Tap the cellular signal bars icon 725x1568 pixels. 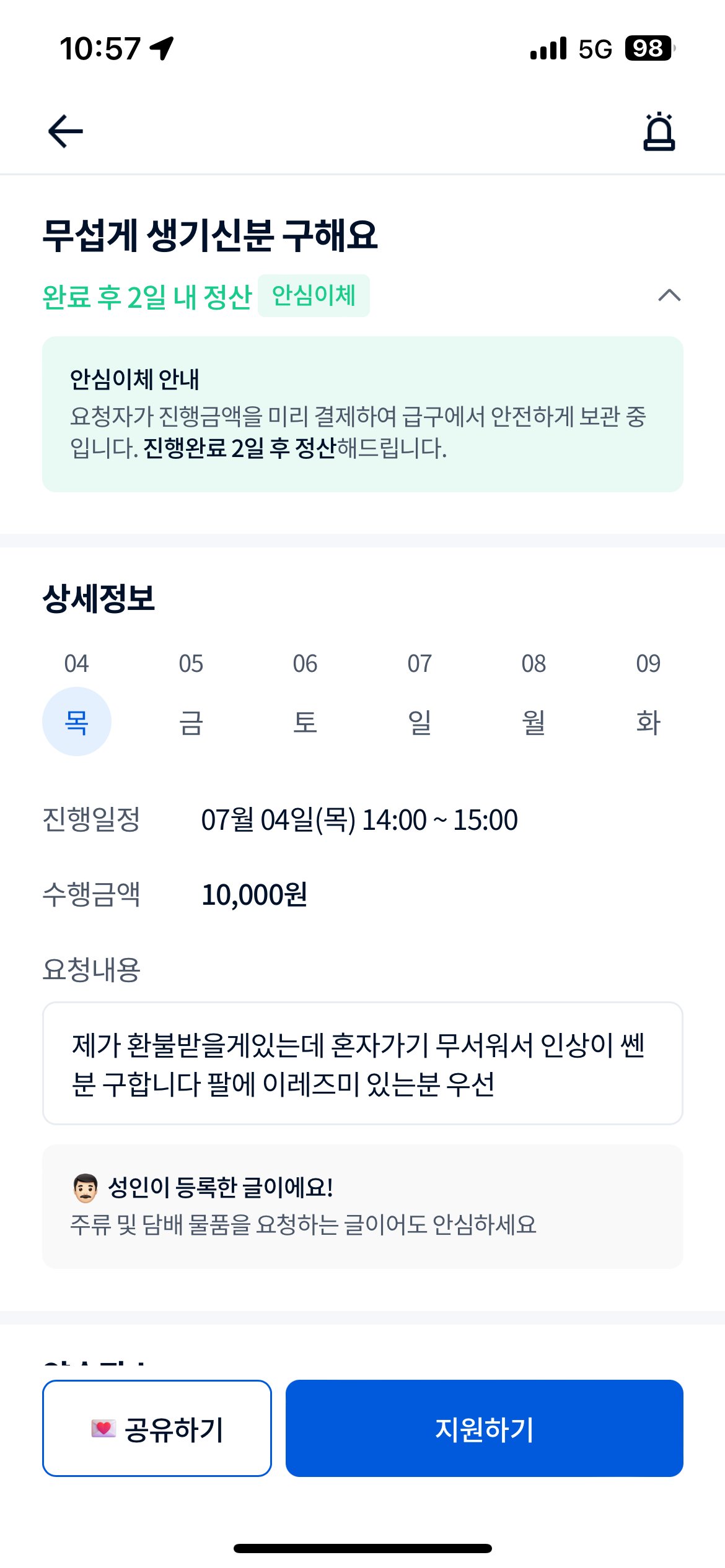pos(548,48)
